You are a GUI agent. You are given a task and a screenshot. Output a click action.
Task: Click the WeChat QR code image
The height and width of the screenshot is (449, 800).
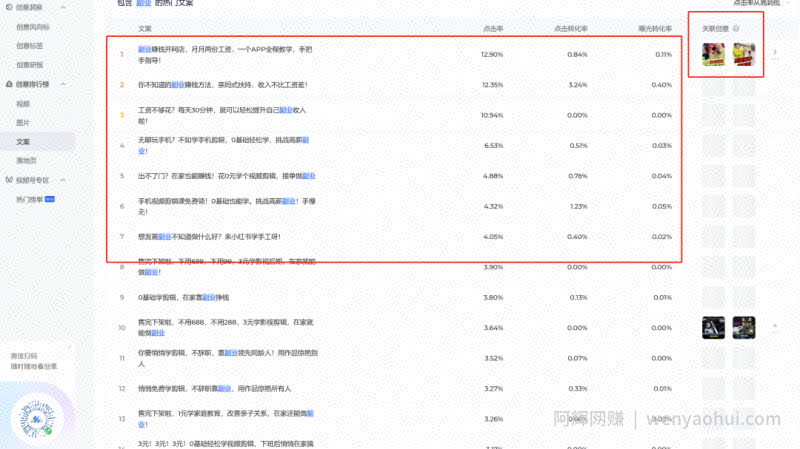pos(37,418)
